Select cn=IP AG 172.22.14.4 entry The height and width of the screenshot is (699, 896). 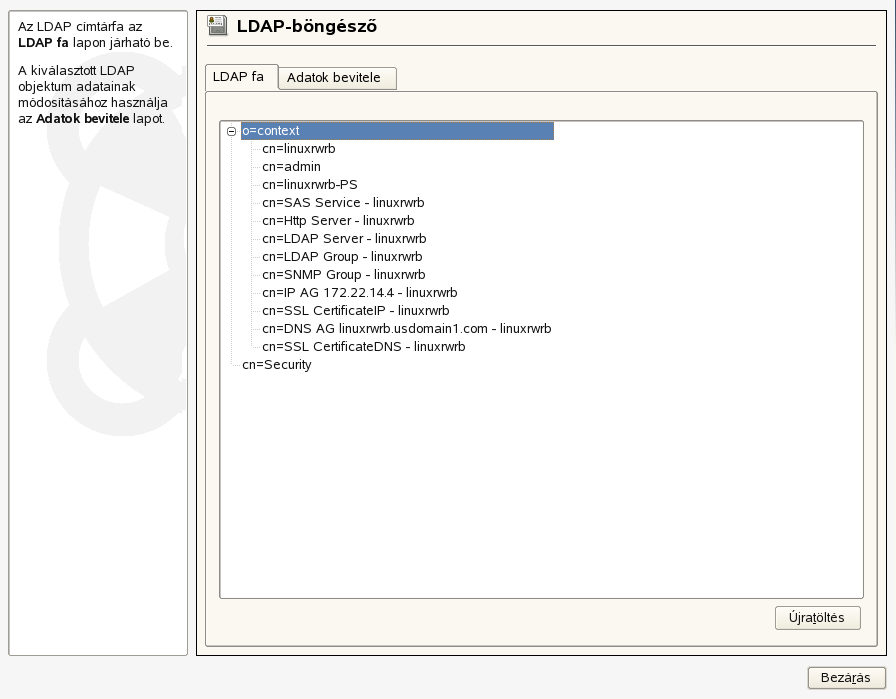click(358, 292)
